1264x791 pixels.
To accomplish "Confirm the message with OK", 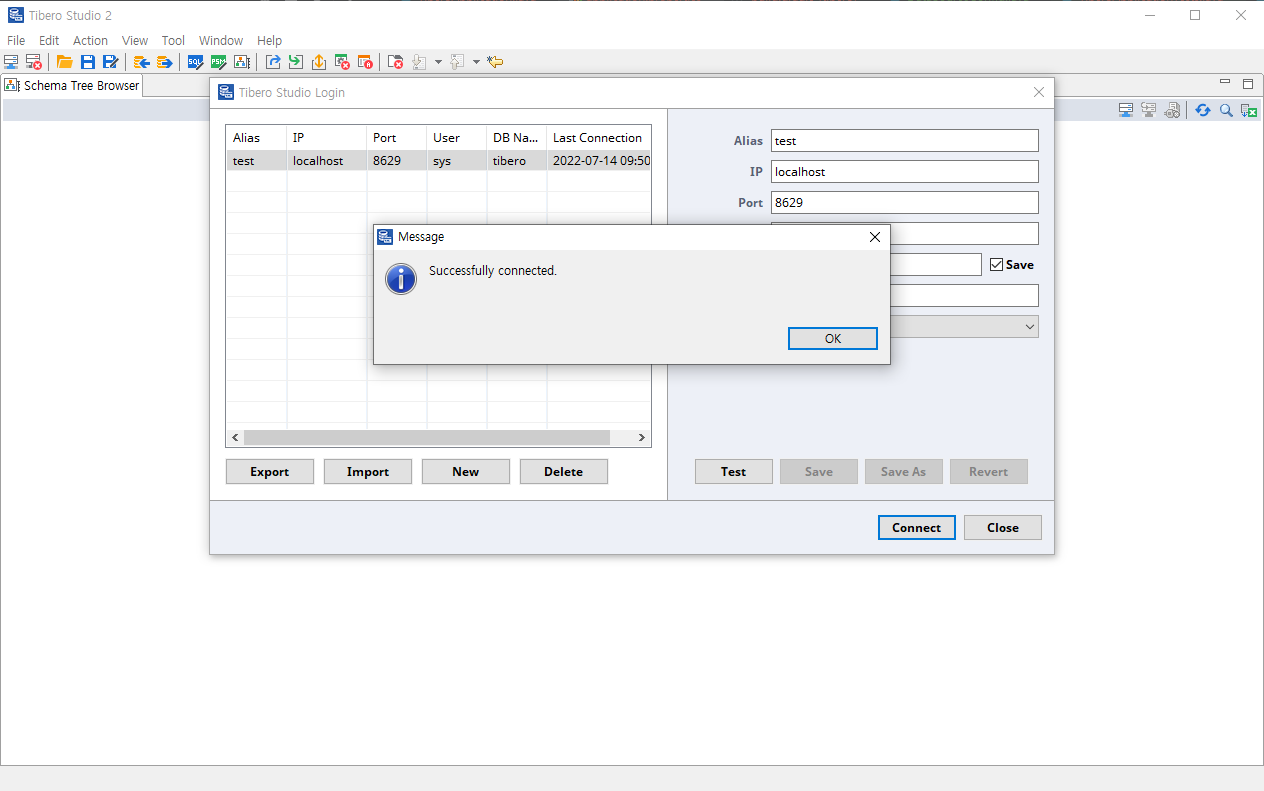I will pyautogui.click(x=833, y=339).
